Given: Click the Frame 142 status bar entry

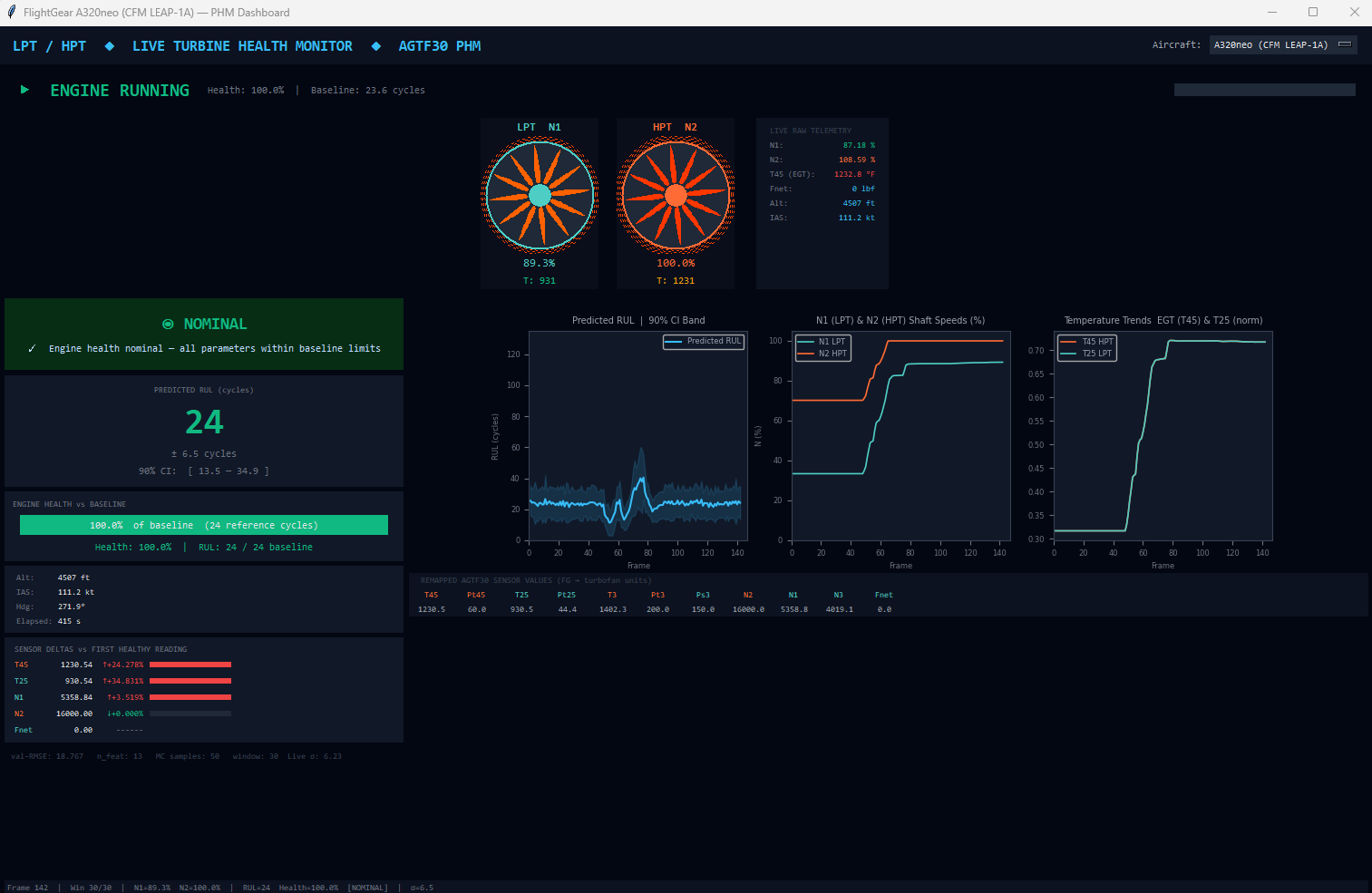Looking at the screenshot, I should click(x=28, y=888).
